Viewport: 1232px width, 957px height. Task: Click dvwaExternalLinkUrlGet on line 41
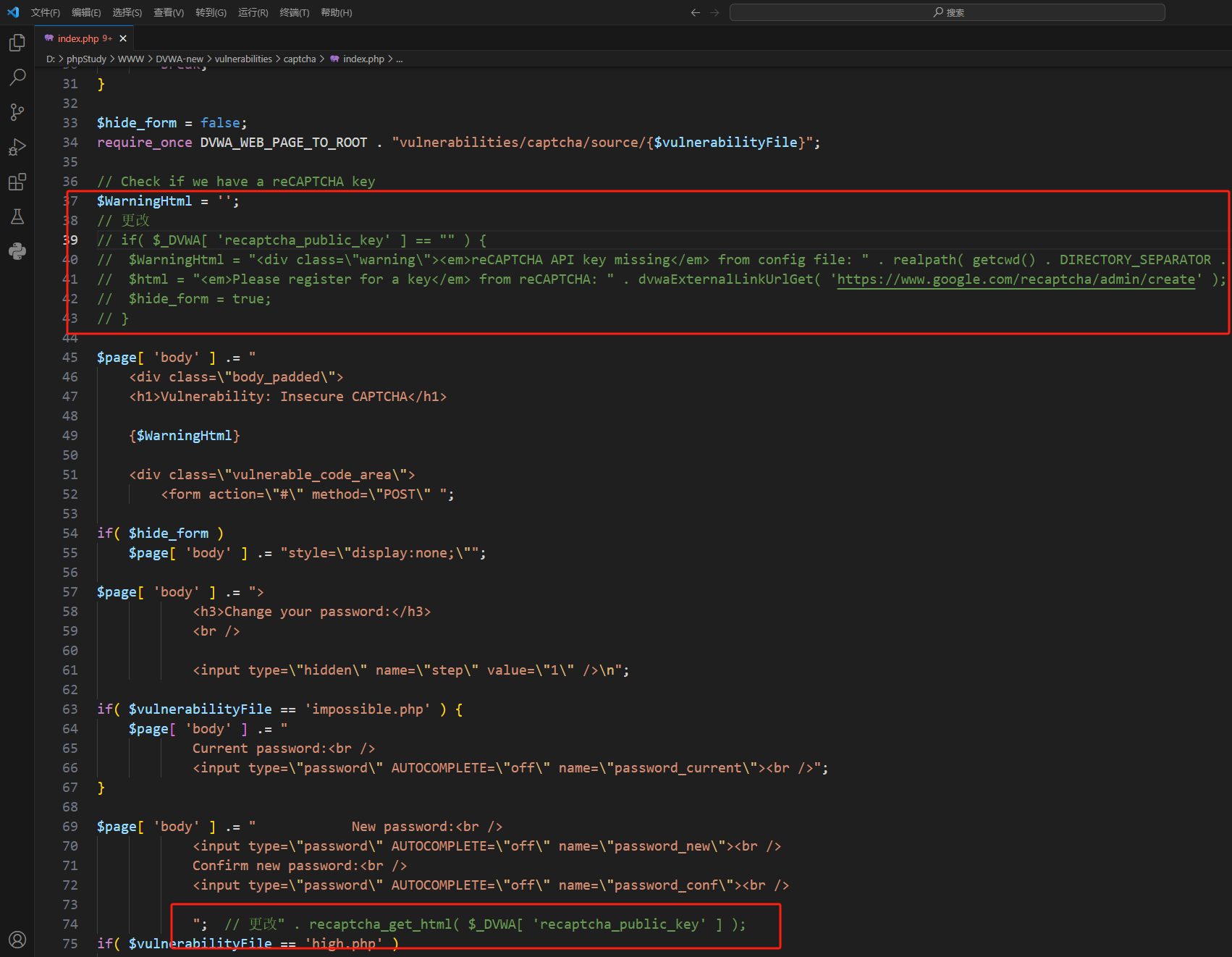click(x=726, y=279)
